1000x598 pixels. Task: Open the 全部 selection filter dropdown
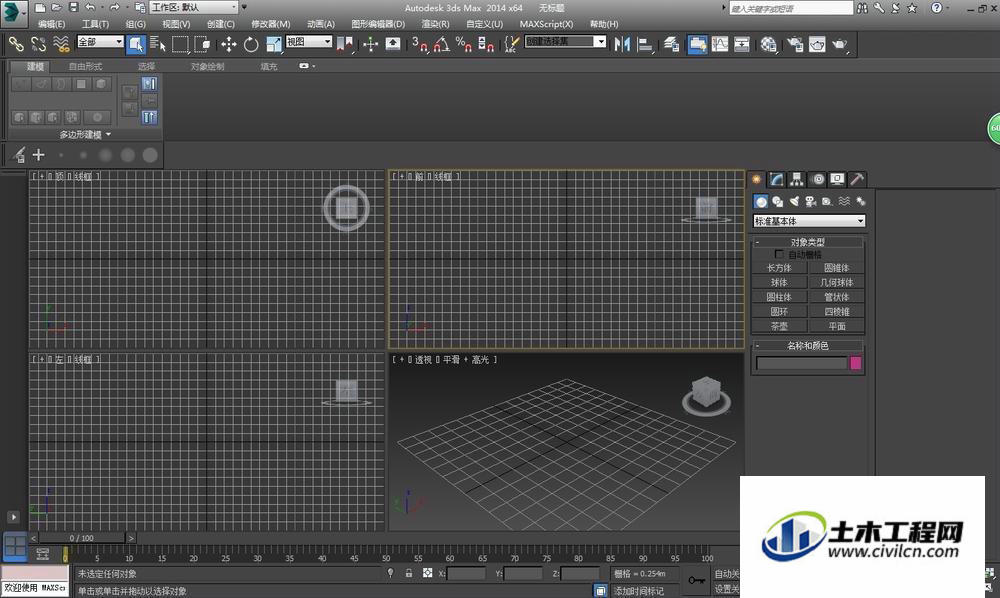tap(100, 41)
